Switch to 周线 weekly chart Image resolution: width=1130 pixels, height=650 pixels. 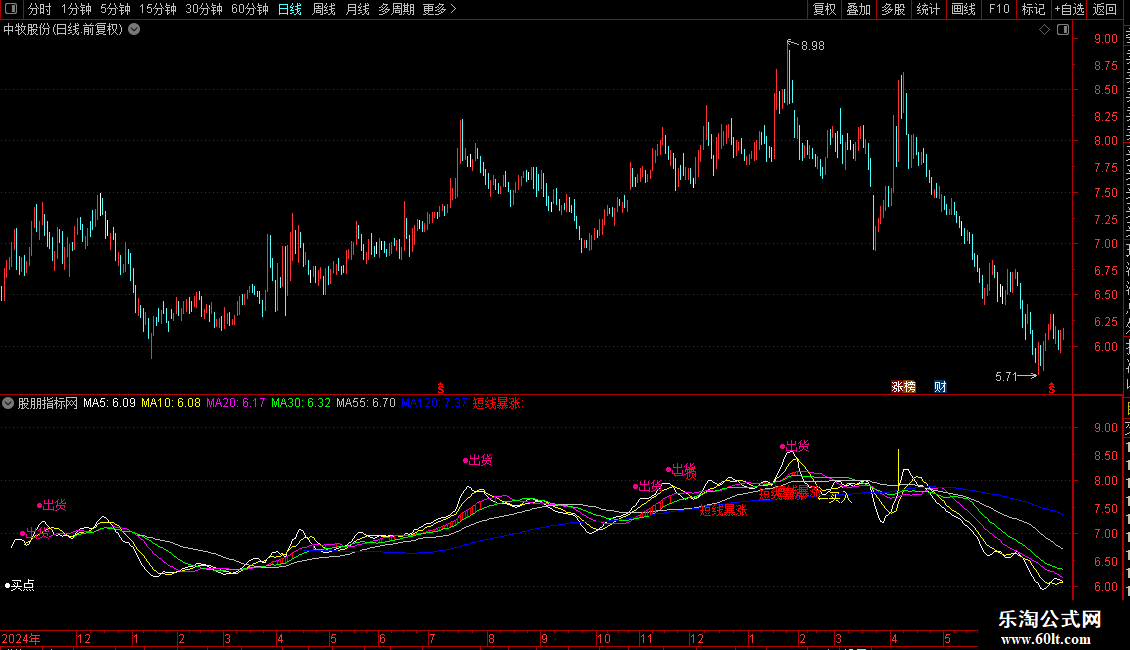point(324,9)
